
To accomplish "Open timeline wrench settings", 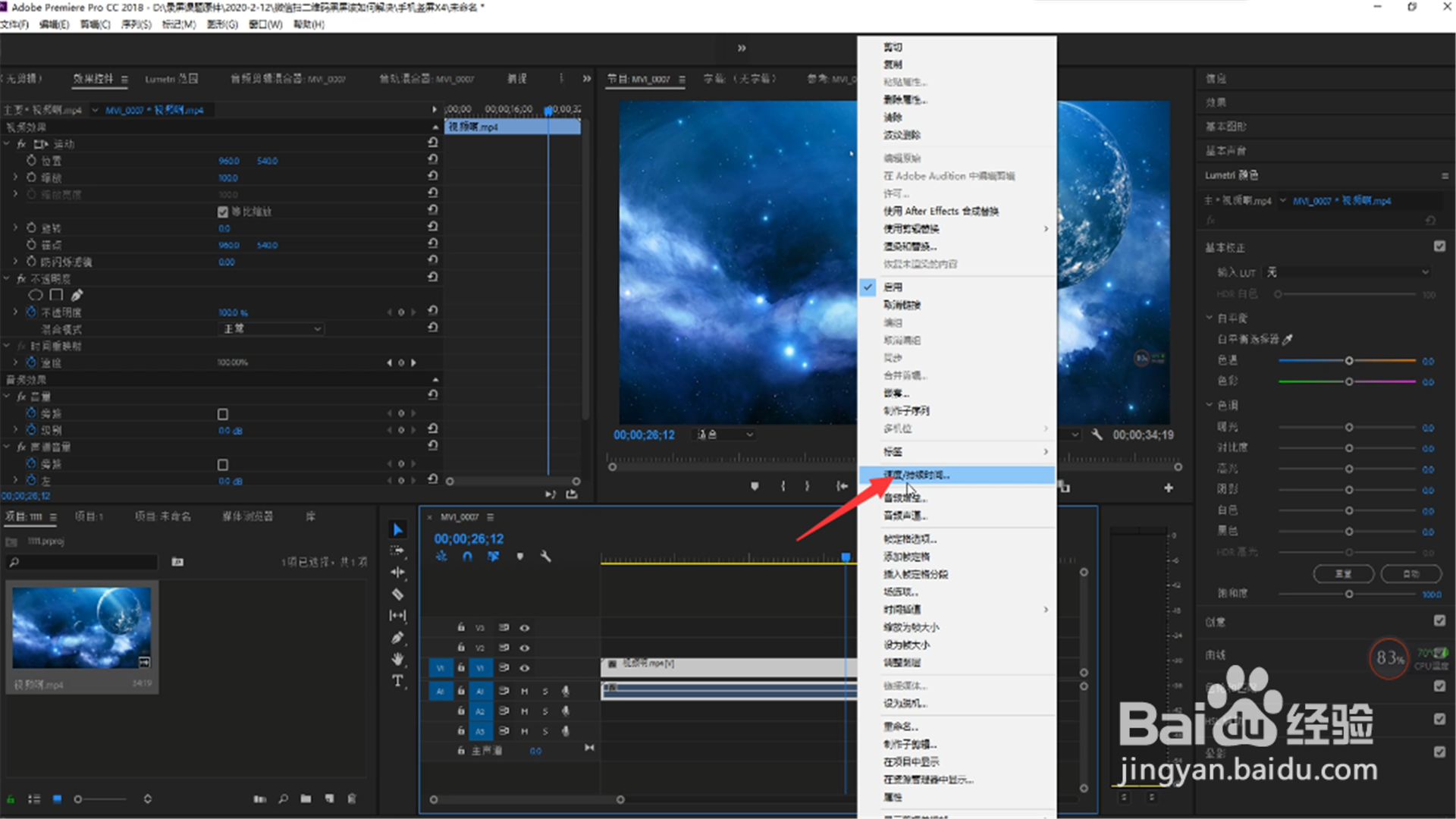I will [545, 557].
